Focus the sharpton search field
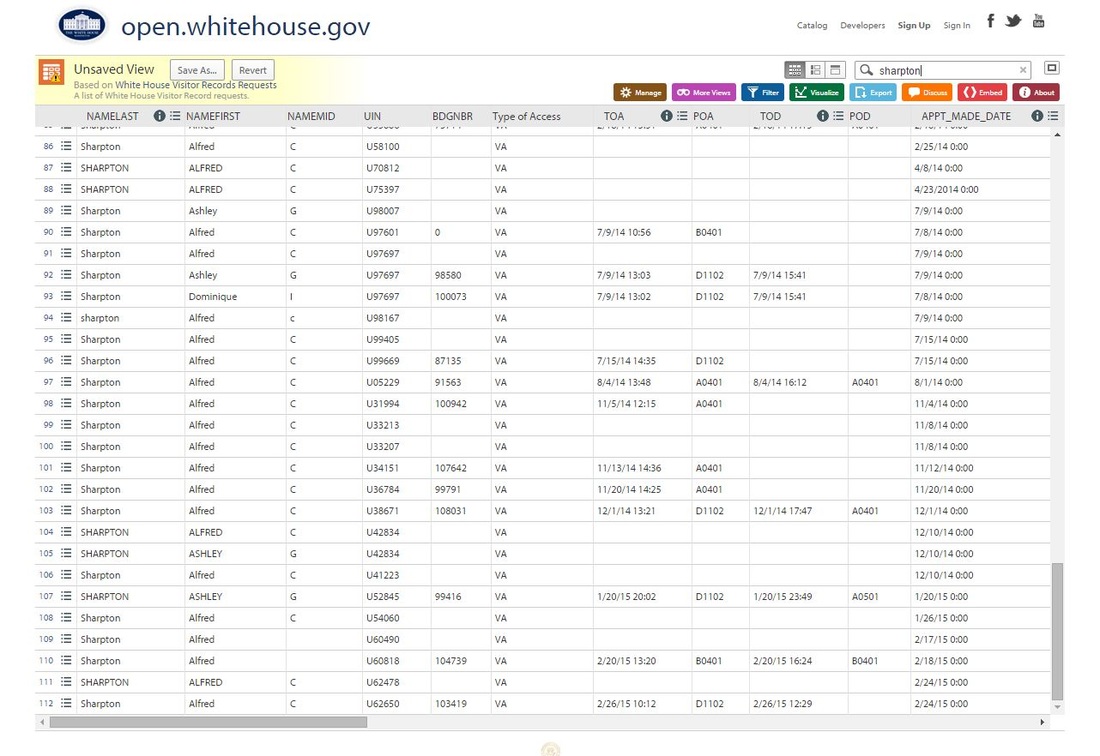 coord(945,70)
